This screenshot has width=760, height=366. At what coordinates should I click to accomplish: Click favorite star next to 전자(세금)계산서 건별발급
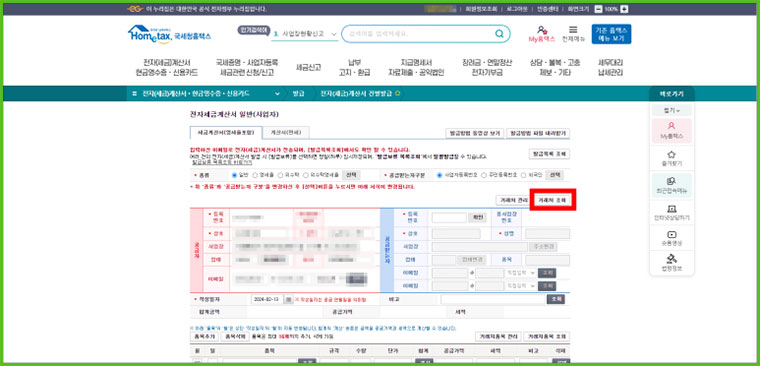click(398, 94)
